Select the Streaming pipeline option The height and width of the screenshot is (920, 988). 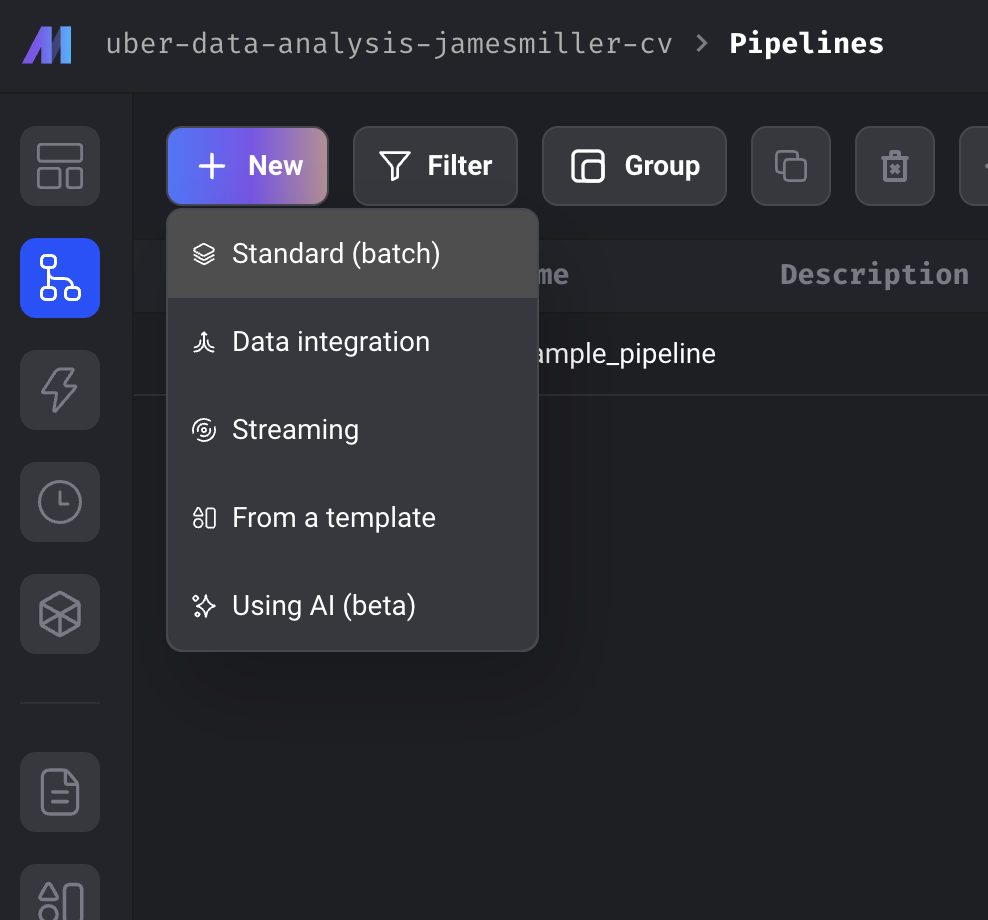click(x=295, y=430)
